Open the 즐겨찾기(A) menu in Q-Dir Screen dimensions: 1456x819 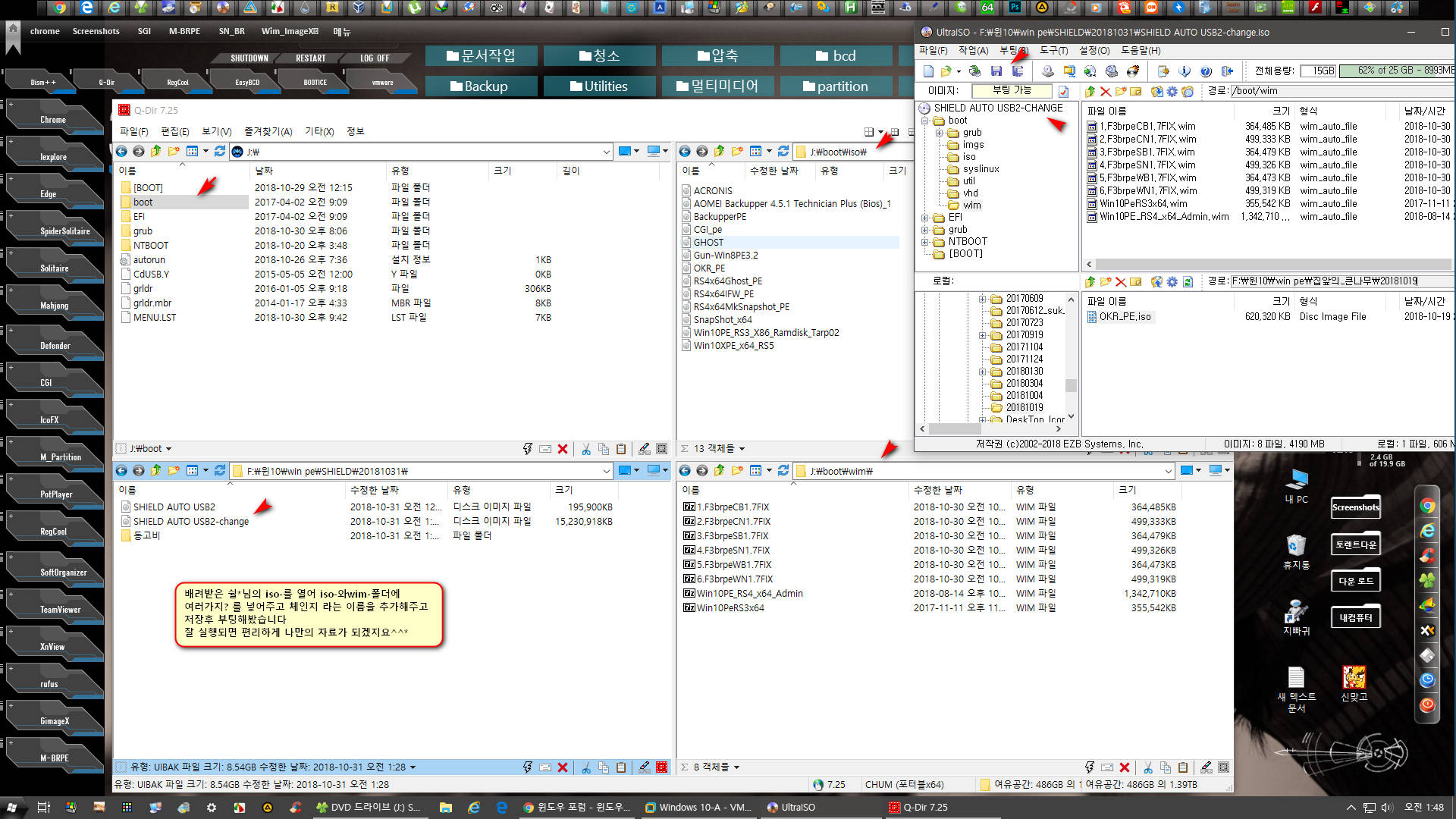point(268,131)
